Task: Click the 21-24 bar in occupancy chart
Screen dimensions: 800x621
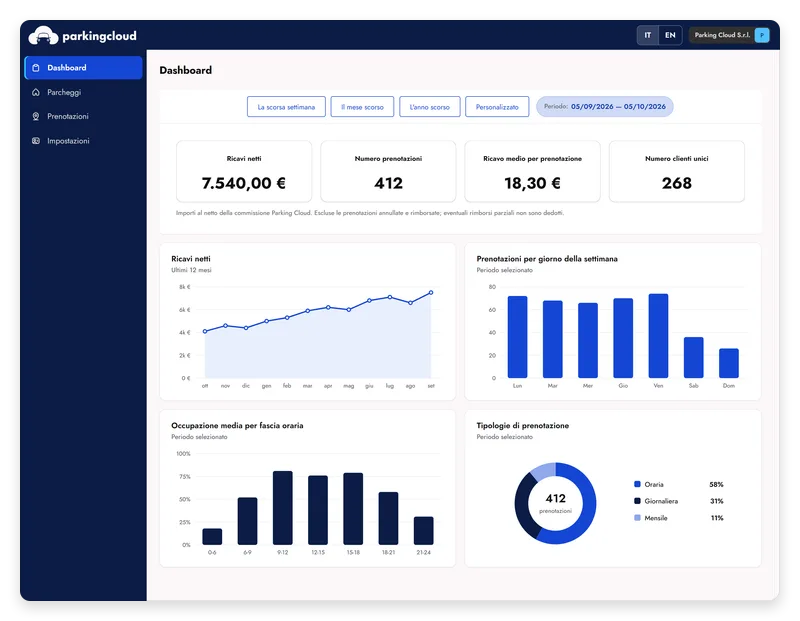Action: tap(423, 531)
